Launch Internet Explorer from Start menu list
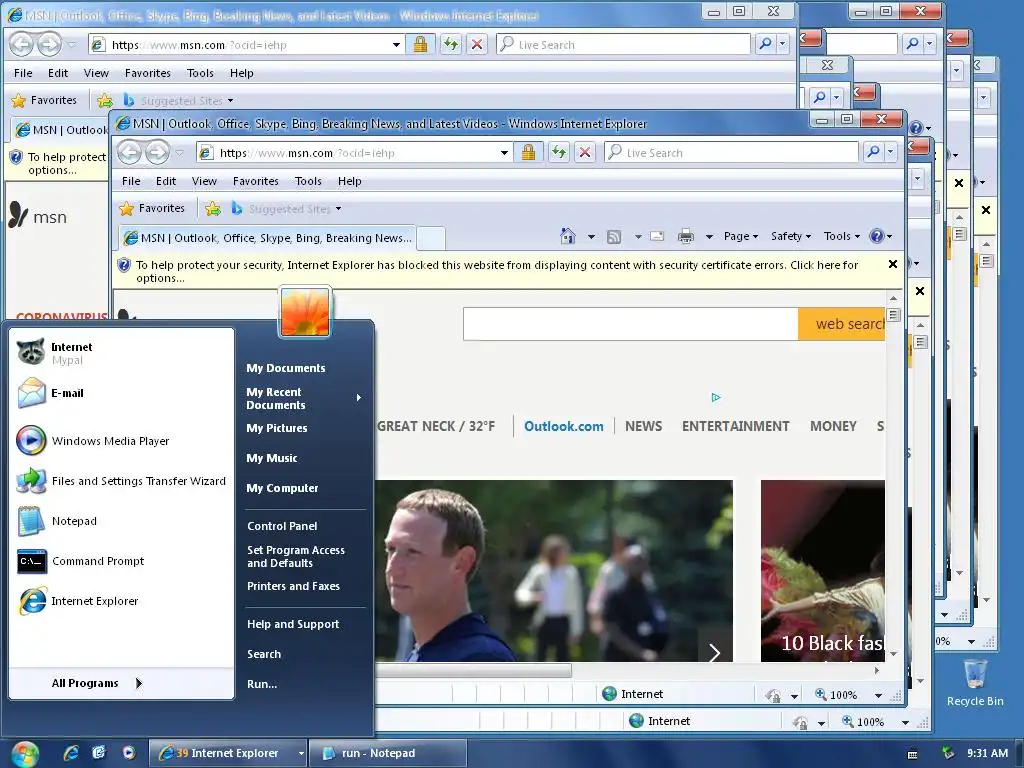The width and height of the screenshot is (1024, 768). coord(121,601)
